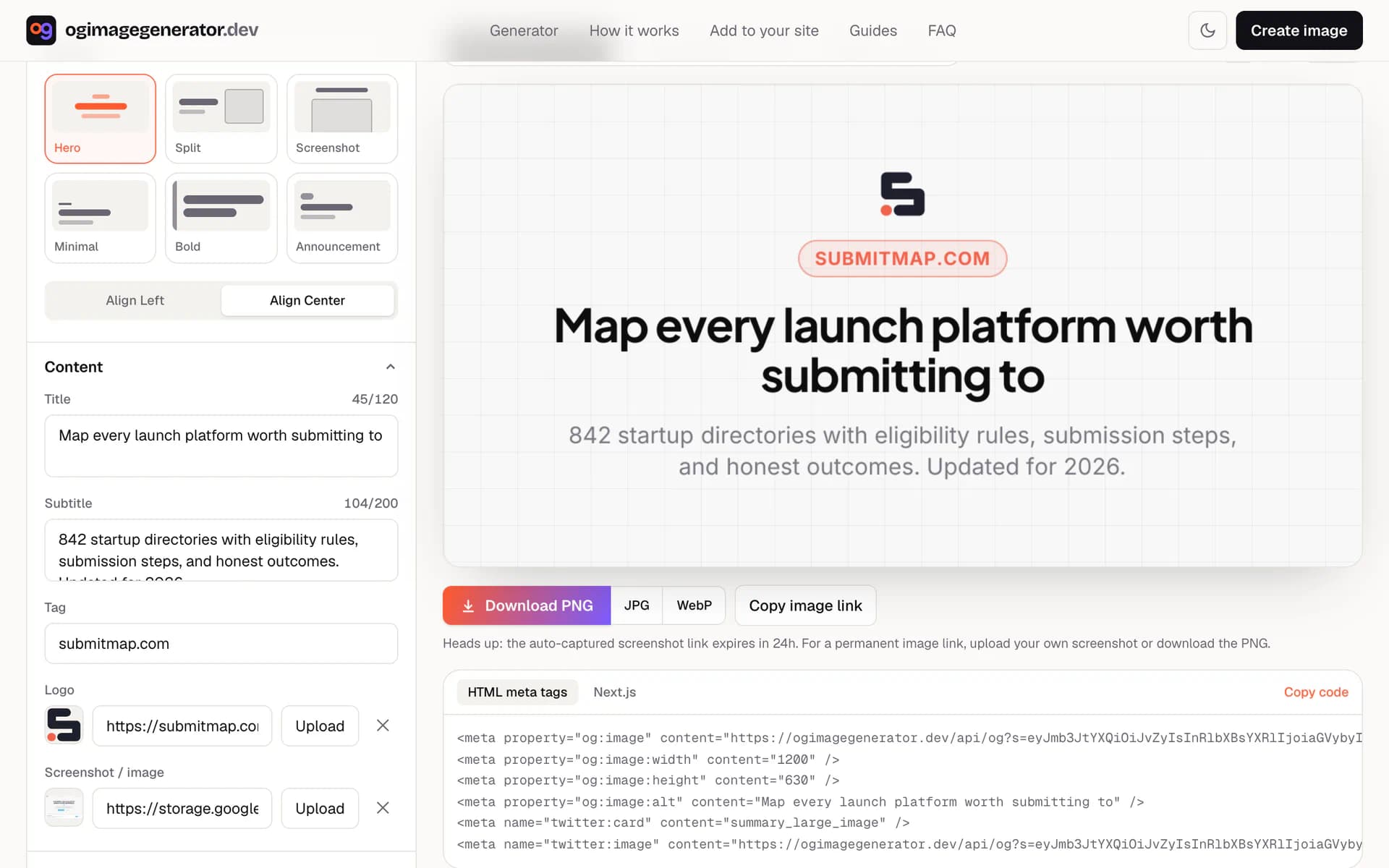Switch alignment to Align Left
The height and width of the screenshot is (868, 1389).
point(135,300)
